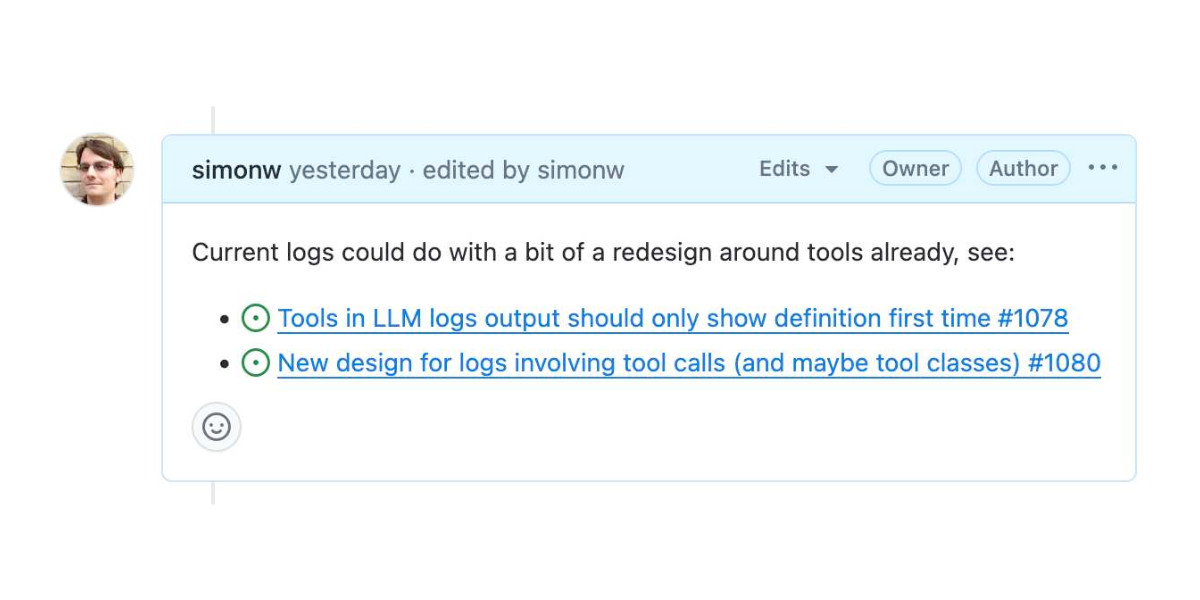Click 'edited by simonw' text
Viewport: 1200px width, 600px height.
(x=525, y=170)
